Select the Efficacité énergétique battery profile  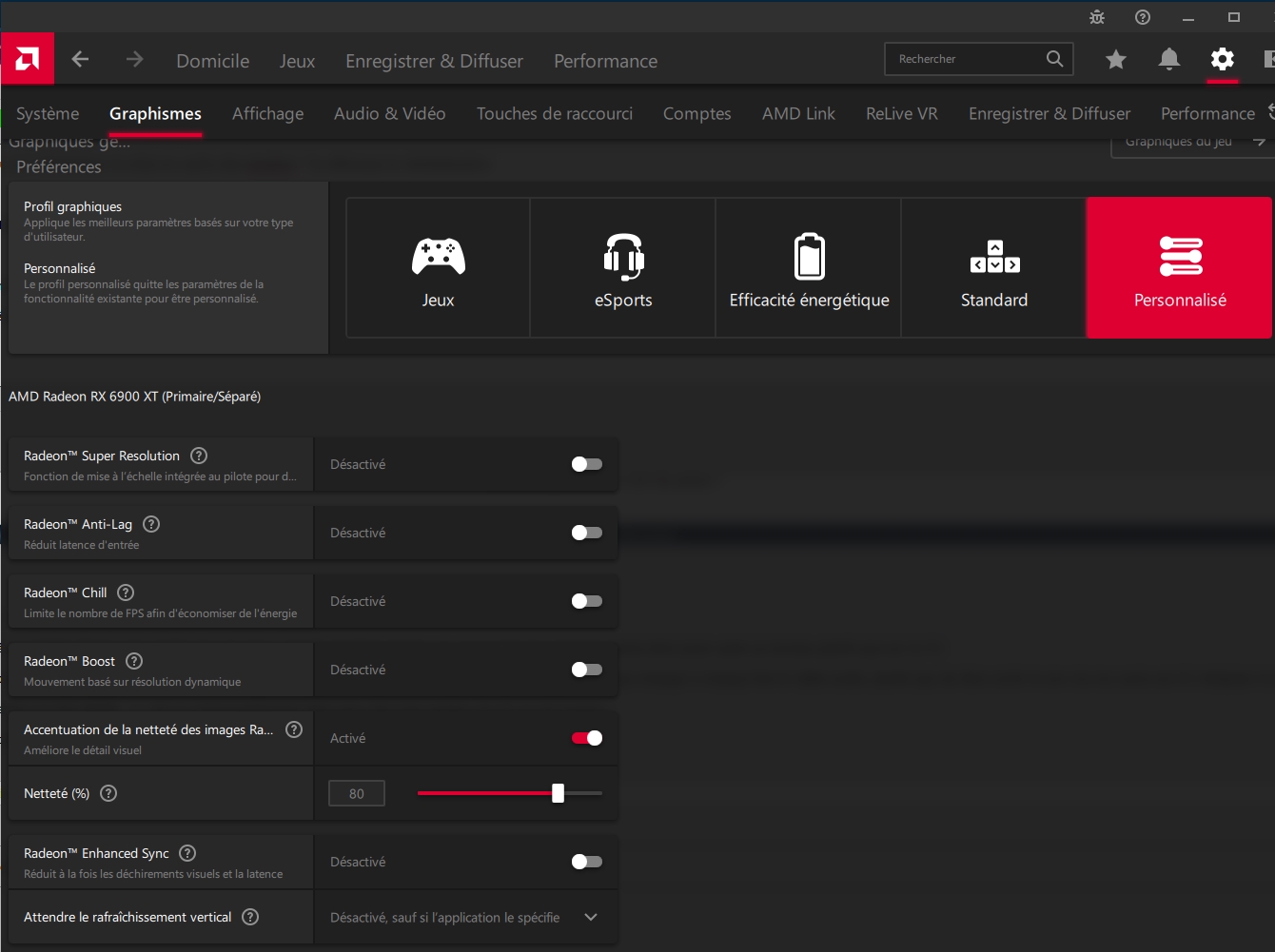(x=809, y=268)
